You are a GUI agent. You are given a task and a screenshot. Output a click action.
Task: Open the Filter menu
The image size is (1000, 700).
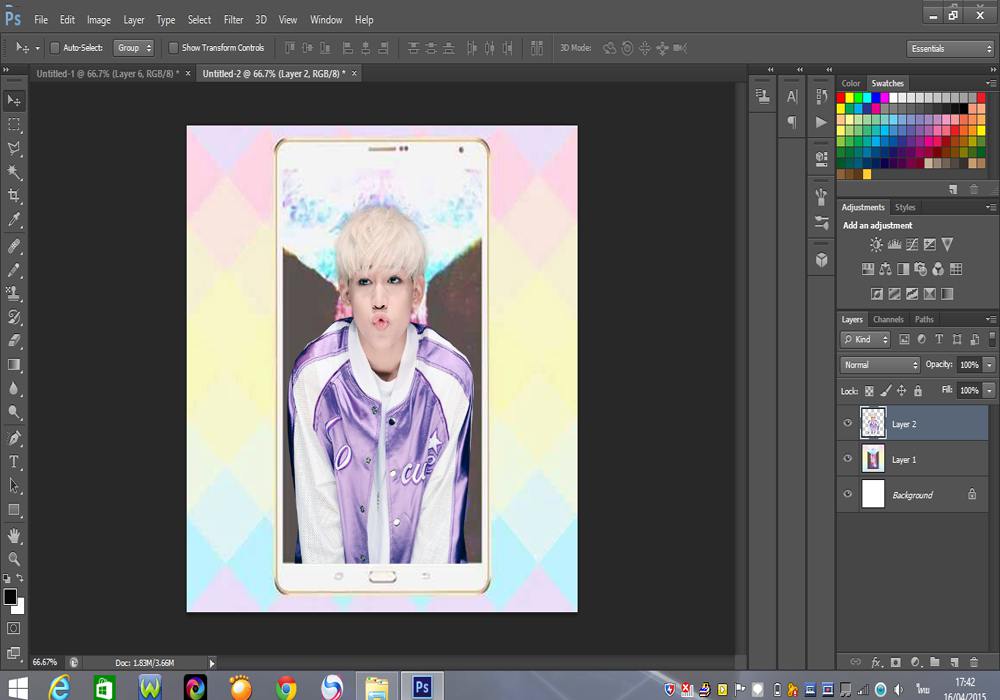[233, 19]
